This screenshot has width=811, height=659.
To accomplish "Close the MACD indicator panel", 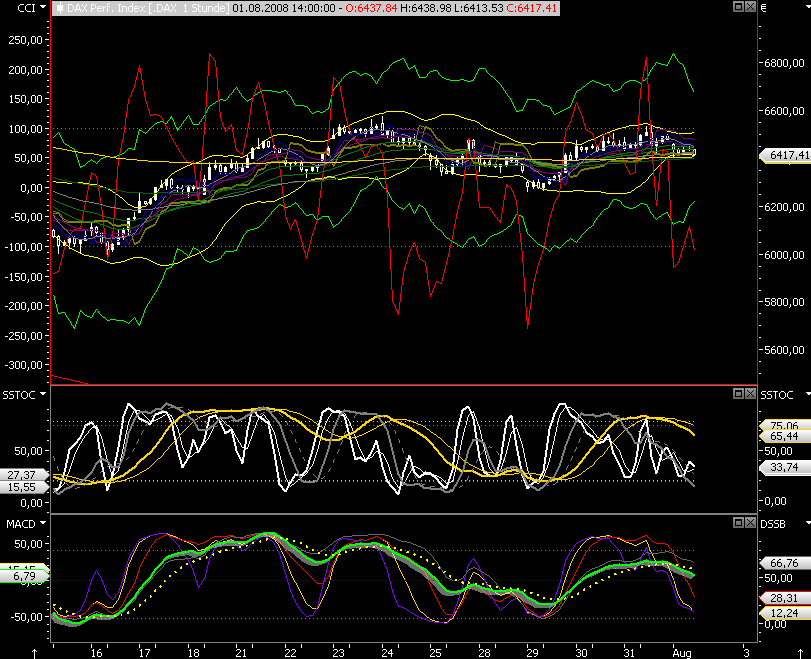I will click(x=750, y=522).
